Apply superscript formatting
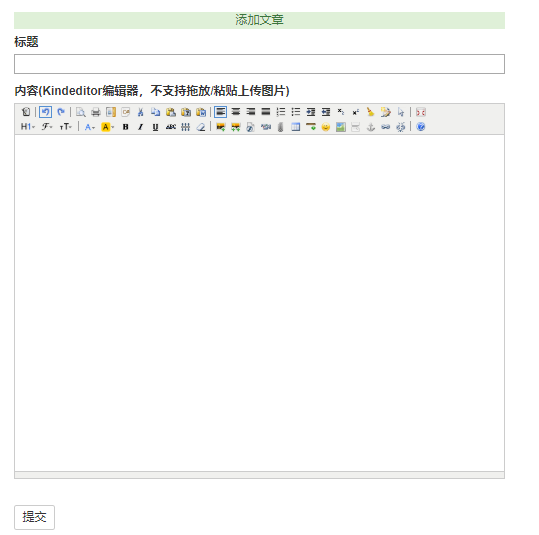 pyautogui.click(x=356, y=112)
